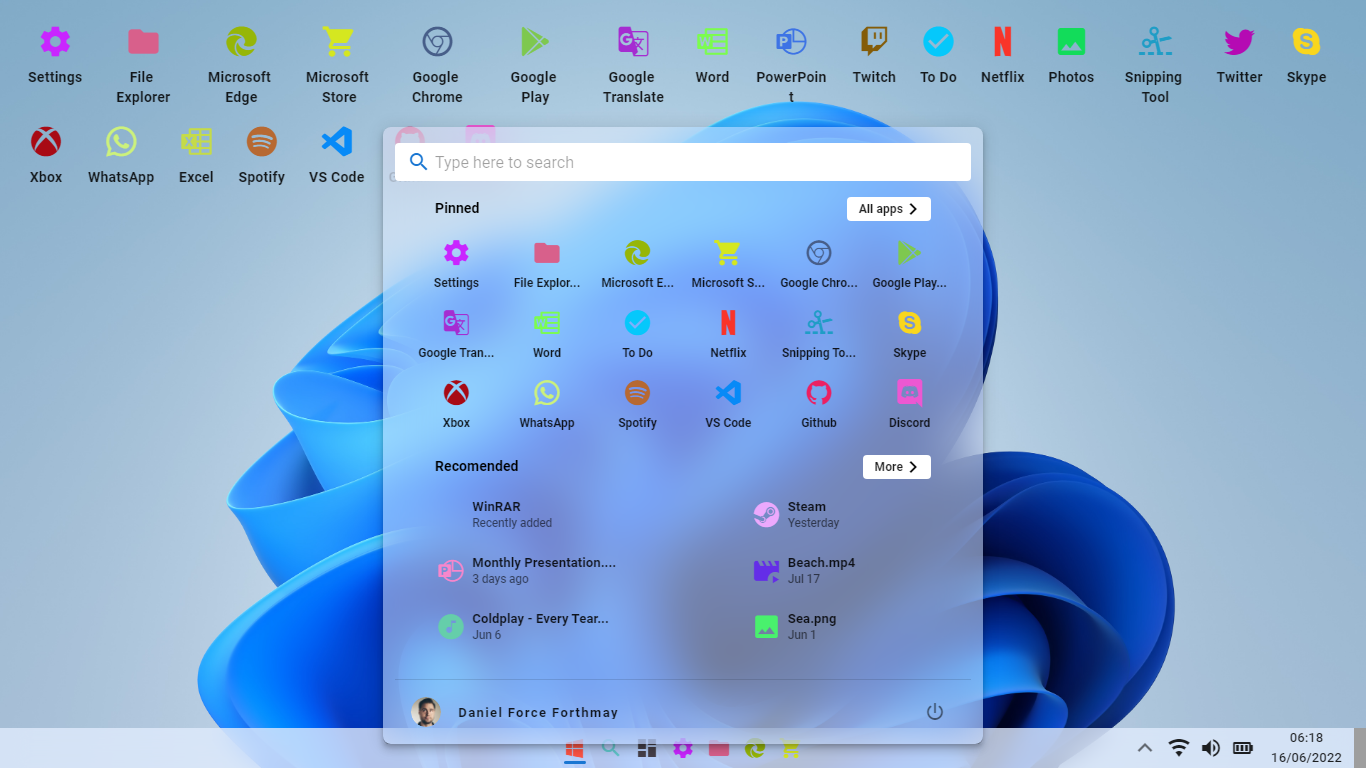The width and height of the screenshot is (1366, 768).
Task: Click the Start menu search field
Action: click(683, 162)
